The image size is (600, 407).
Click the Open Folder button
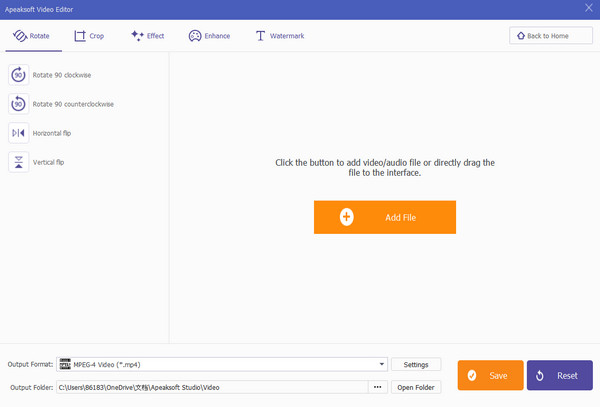[416, 387]
